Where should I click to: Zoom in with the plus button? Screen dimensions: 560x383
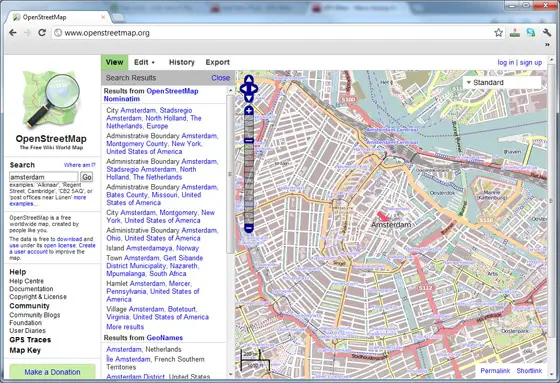point(249,111)
